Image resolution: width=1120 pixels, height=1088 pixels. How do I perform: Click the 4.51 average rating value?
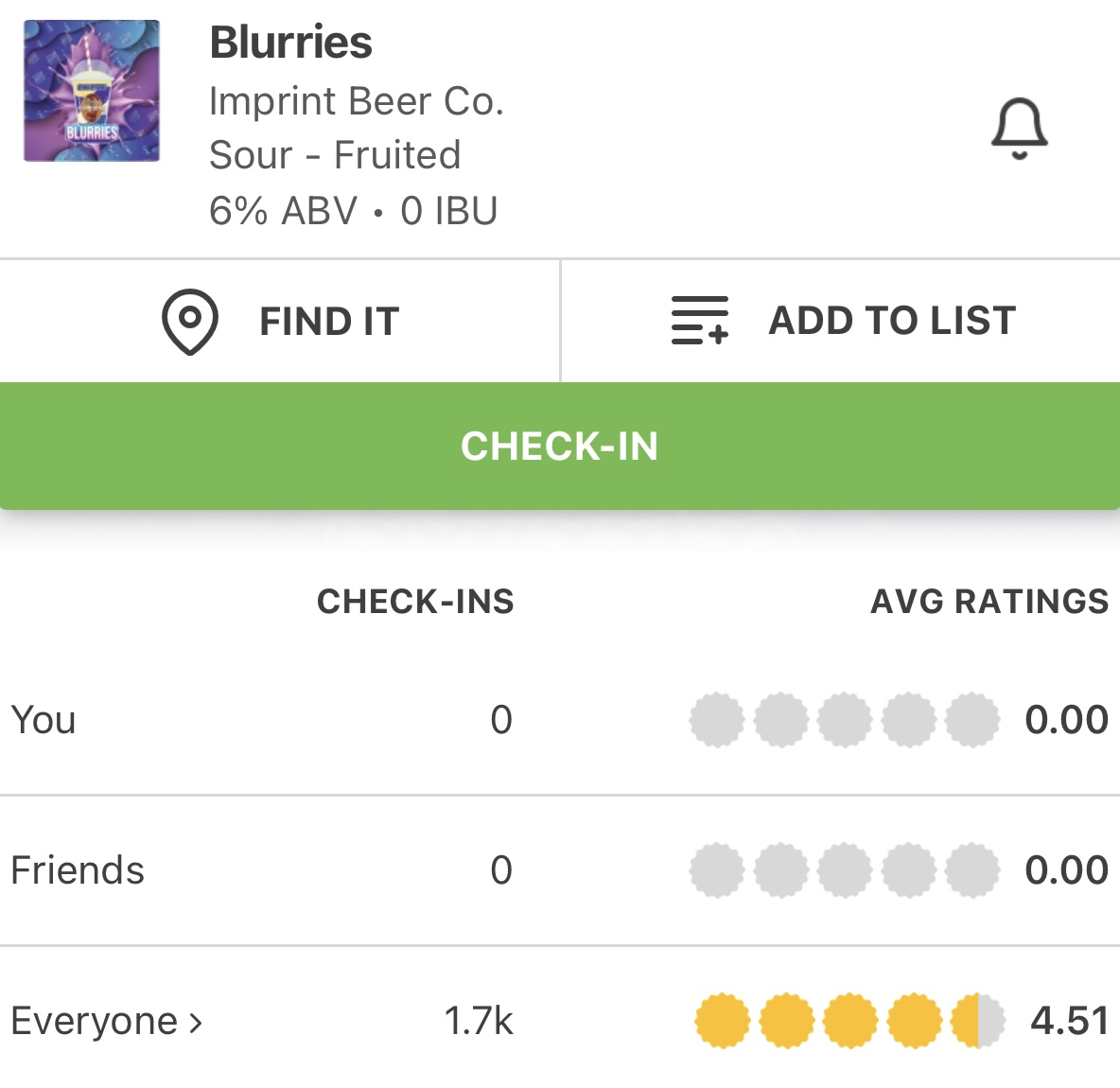pyautogui.click(x=1069, y=1021)
